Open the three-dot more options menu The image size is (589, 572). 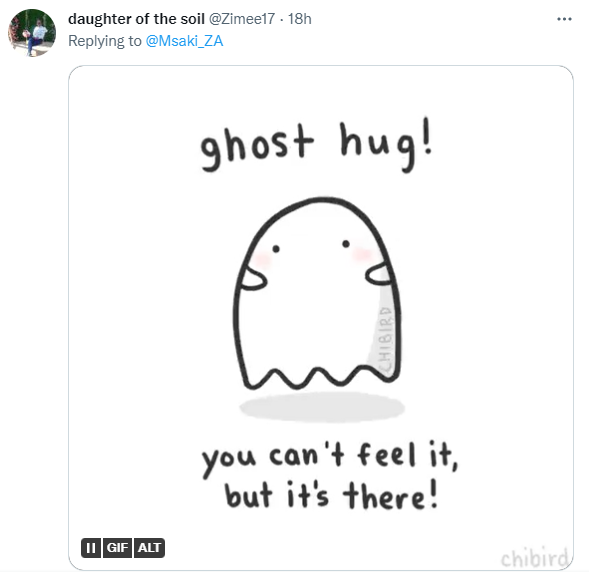pyautogui.click(x=564, y=19)
